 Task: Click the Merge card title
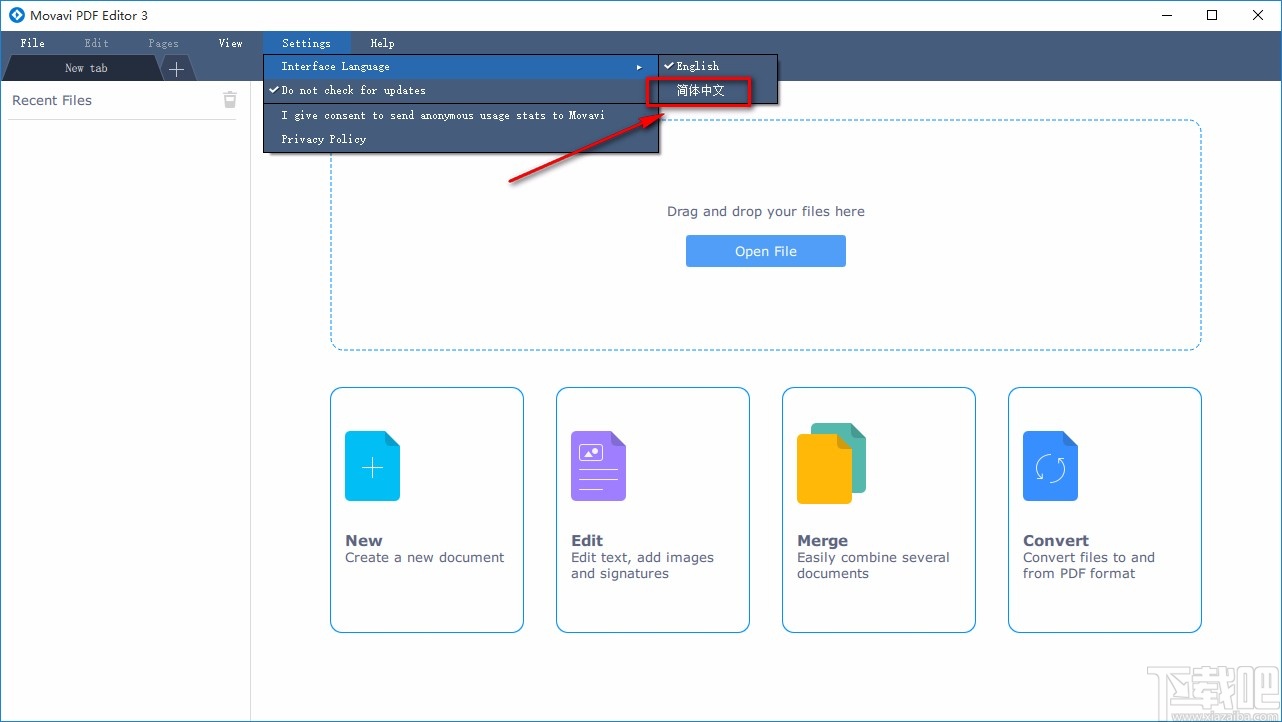click(x=822, y=540)
